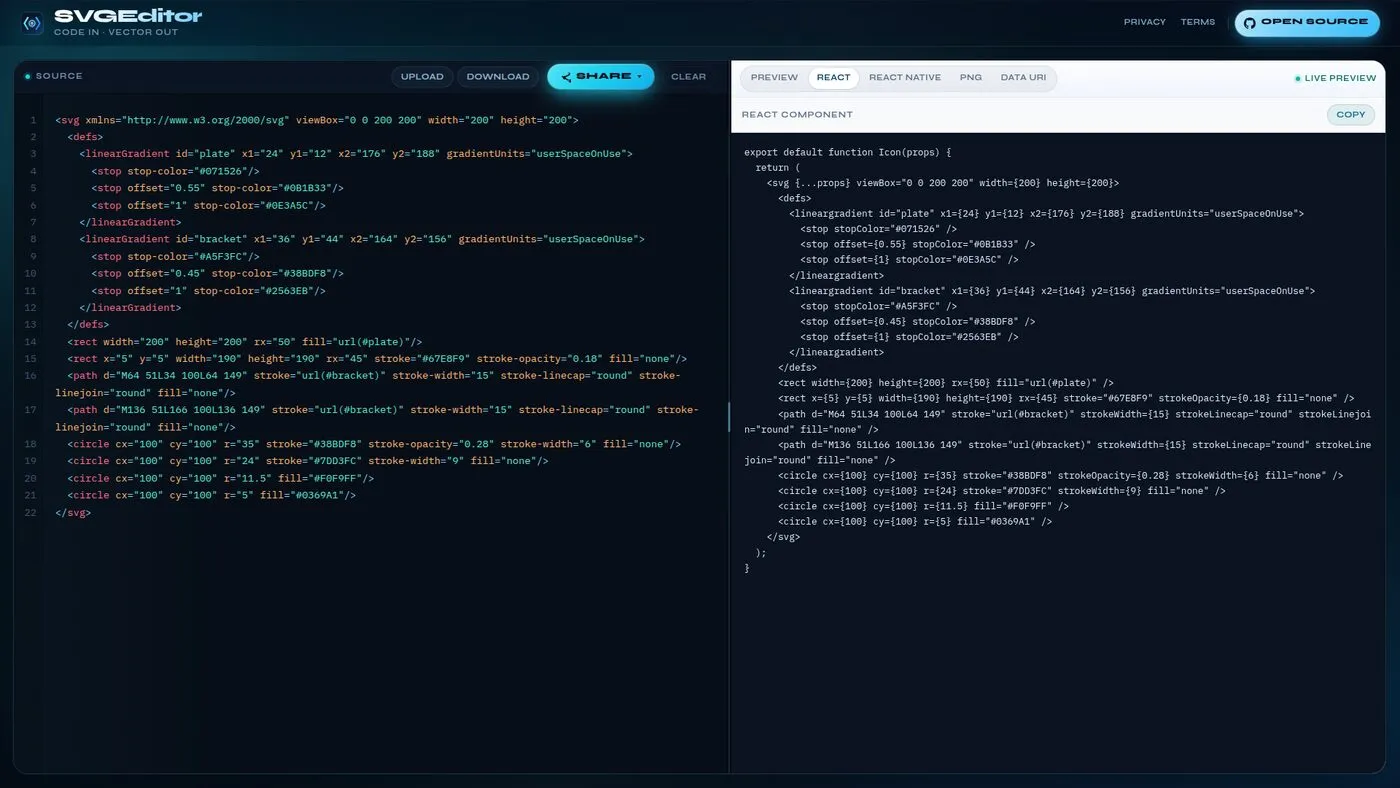
Task: Click source line with linearGradient id="bracket"
Action: (x=362, y=239)
